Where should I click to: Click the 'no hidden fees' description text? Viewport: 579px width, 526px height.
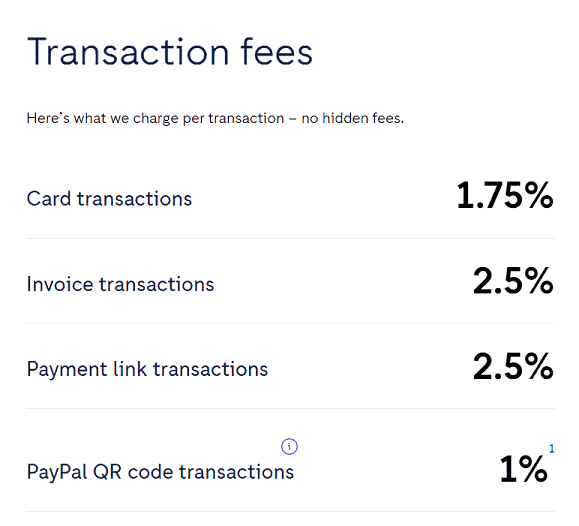[x=353, y=118]
